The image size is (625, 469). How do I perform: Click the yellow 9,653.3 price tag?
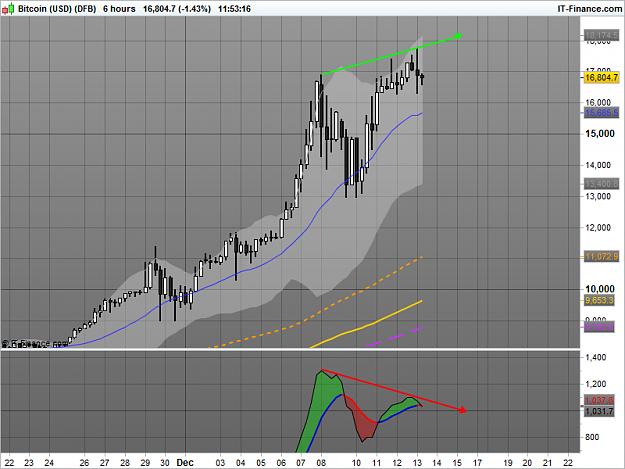(x=599, y=300)
